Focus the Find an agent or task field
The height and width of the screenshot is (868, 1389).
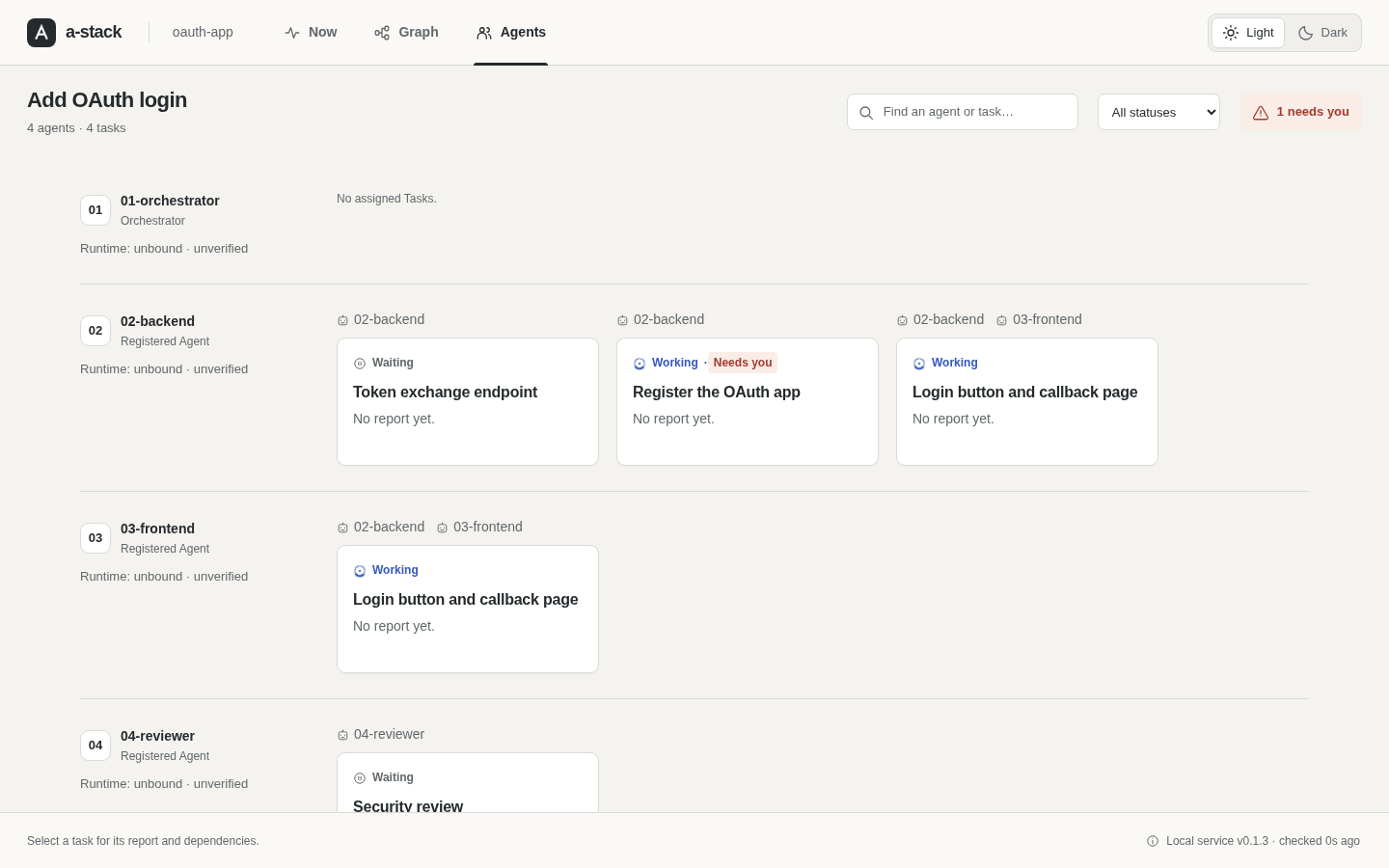pos(963,112)
